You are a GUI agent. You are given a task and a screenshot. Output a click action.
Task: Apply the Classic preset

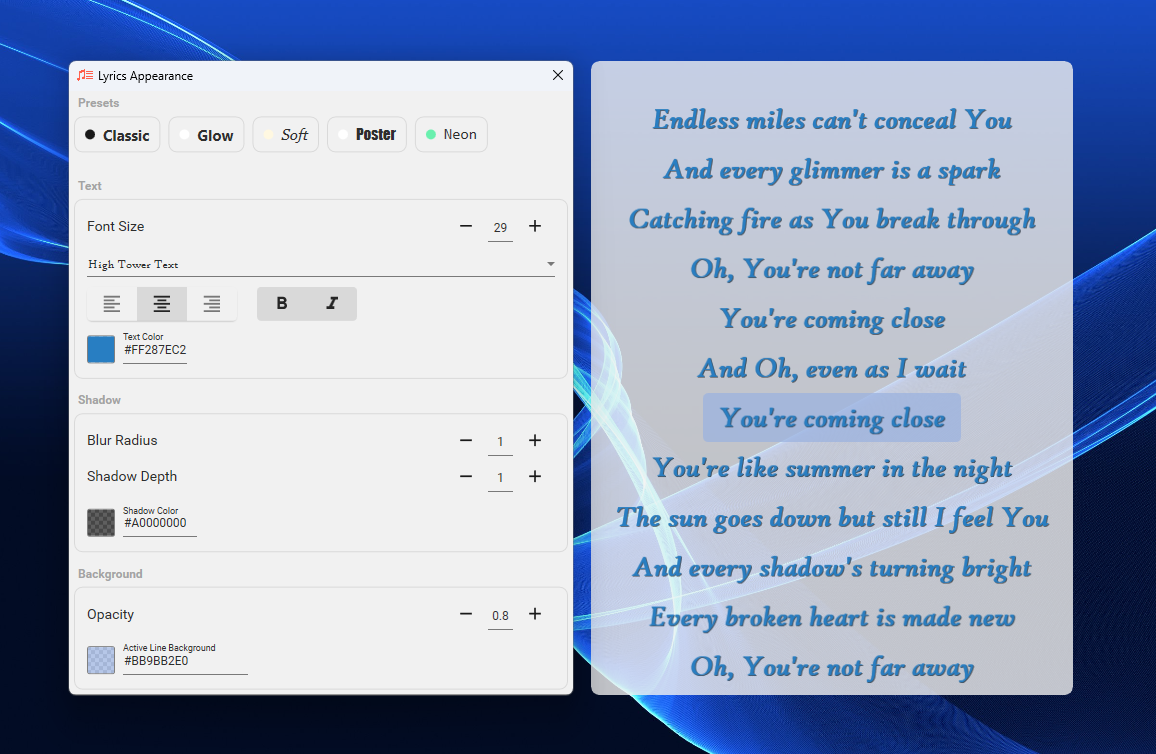(117, 135)
